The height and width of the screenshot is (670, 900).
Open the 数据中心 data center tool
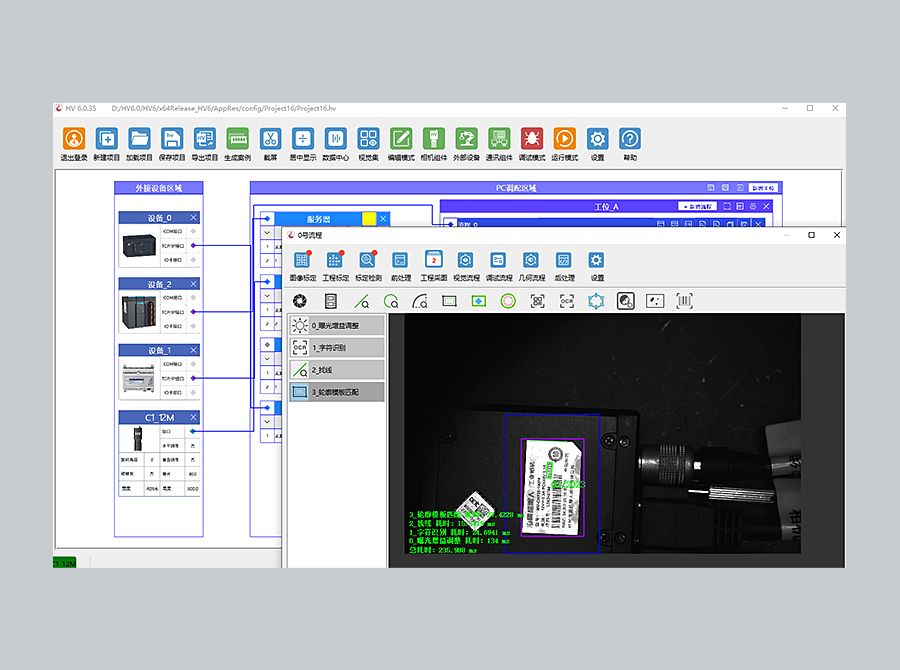(x=335, y=140)
